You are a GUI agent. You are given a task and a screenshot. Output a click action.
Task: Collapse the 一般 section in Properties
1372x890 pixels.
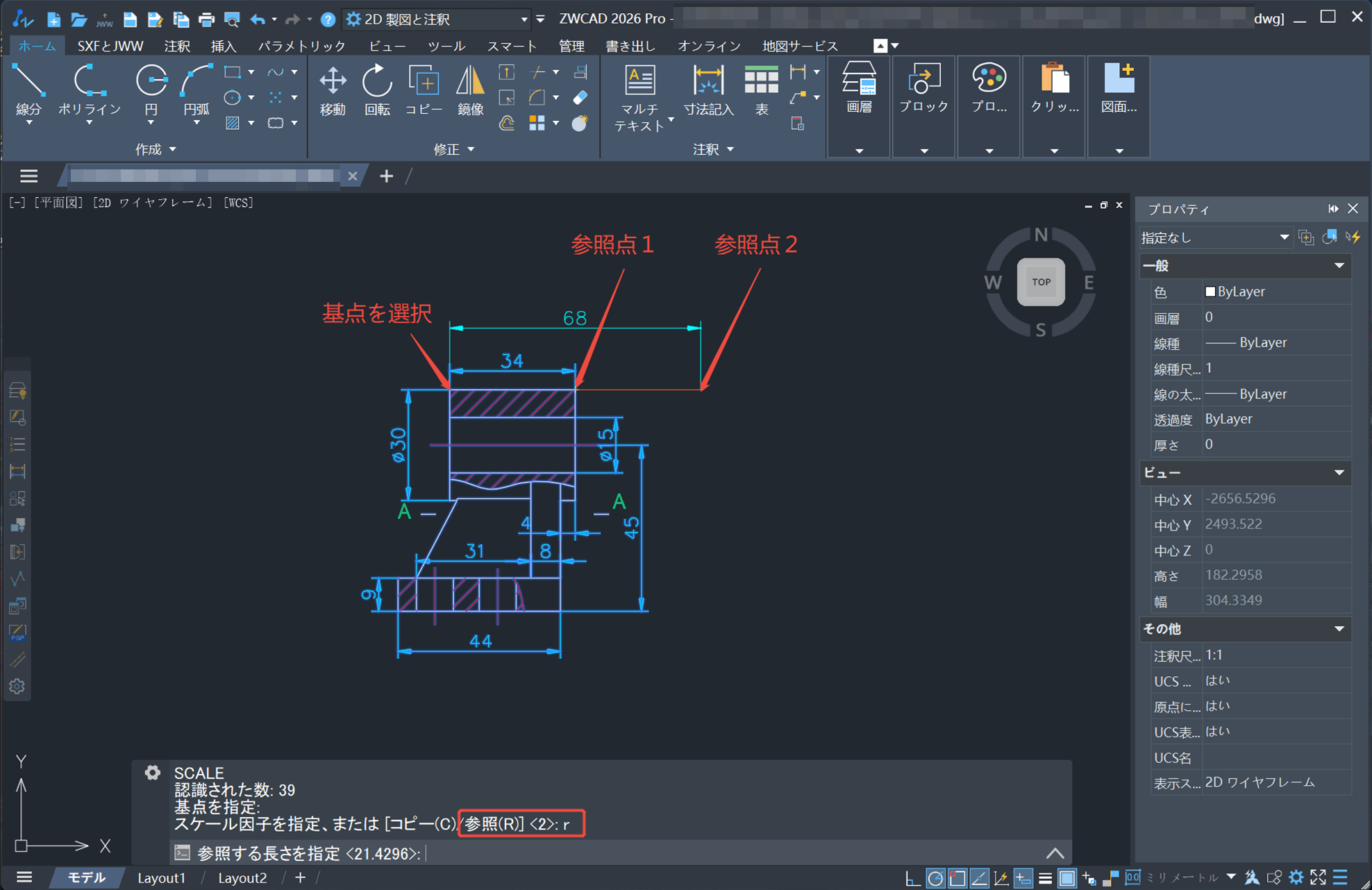(x=1339, y=265)
